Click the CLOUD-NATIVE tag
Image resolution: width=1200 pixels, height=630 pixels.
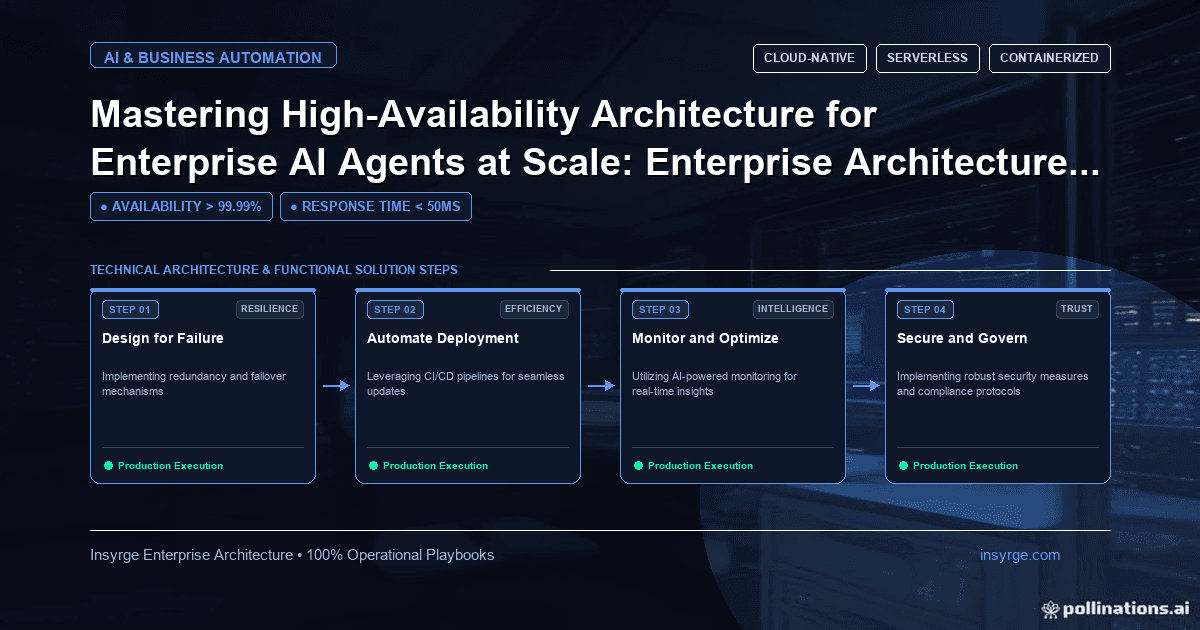809,58
